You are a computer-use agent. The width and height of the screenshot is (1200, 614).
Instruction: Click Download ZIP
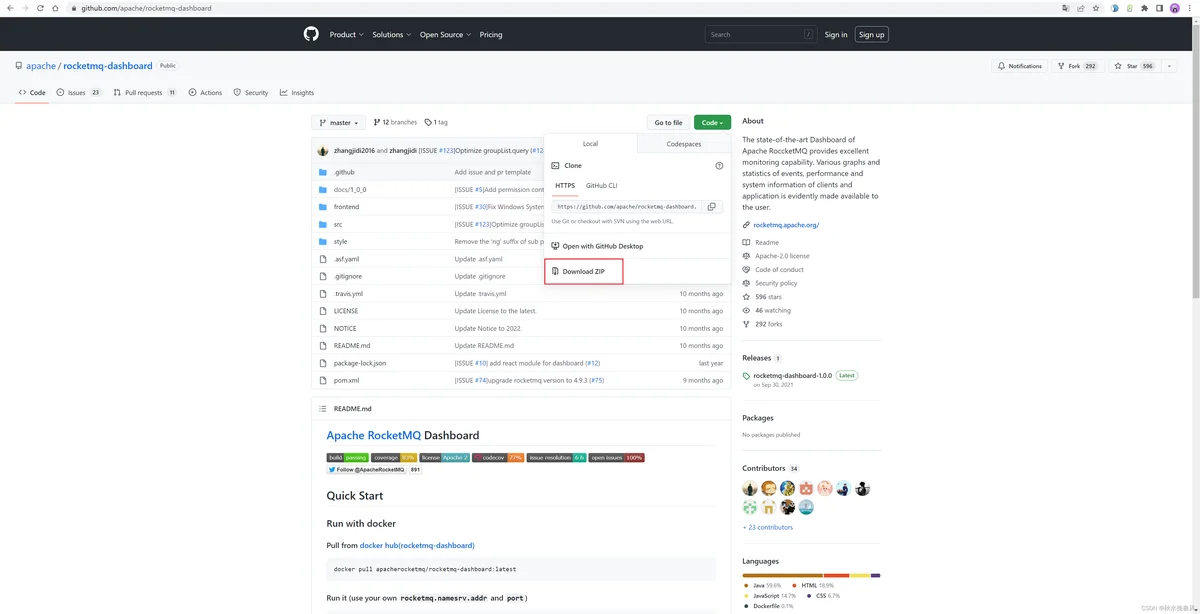(583, 271)
